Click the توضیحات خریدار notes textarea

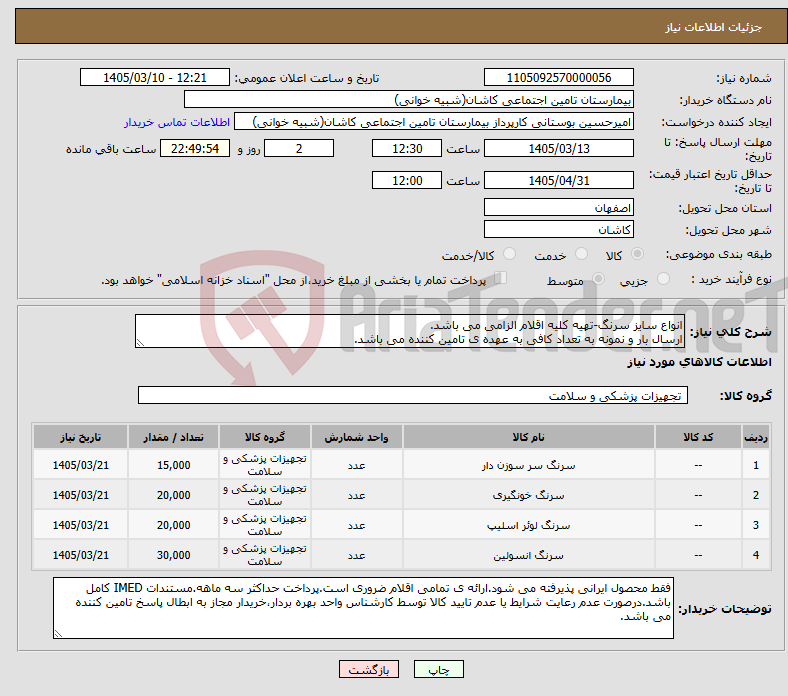(363, 608)
